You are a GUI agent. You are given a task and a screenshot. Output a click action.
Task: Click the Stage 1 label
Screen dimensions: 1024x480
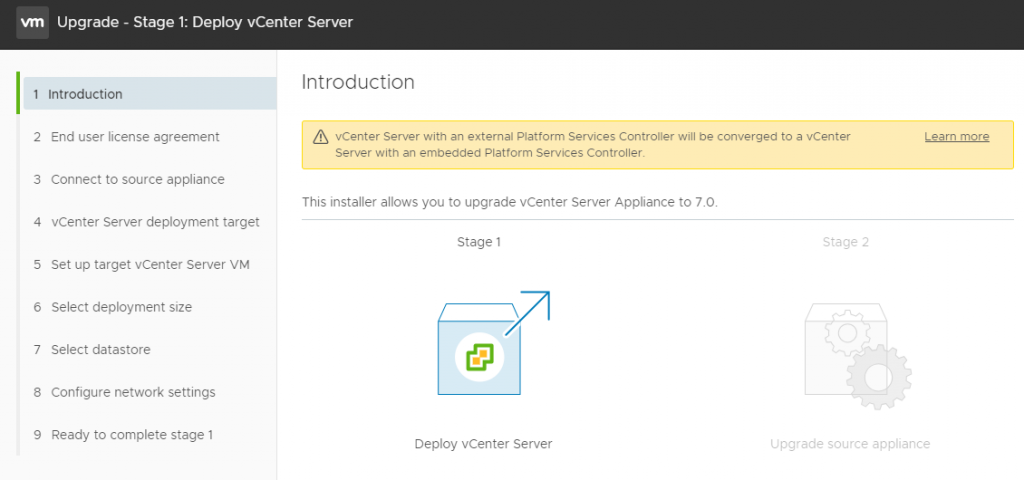tap(479, 242)
